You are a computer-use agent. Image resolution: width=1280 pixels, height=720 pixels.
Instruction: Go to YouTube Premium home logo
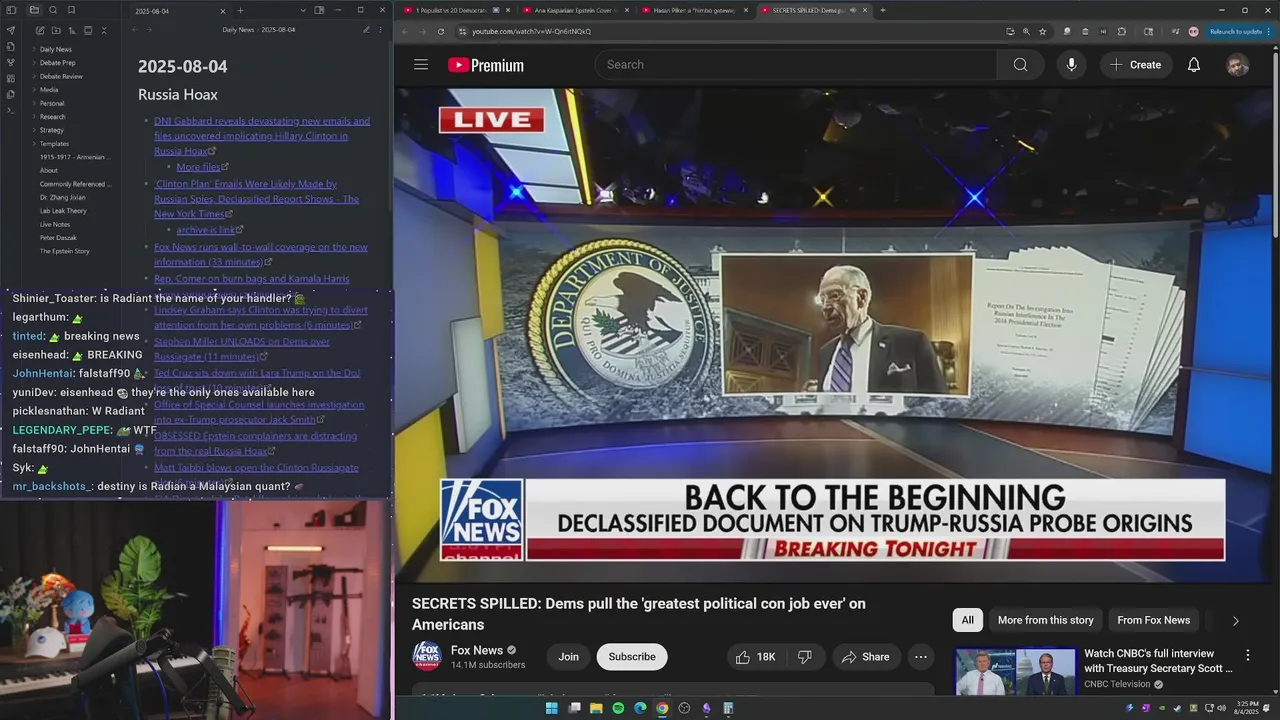click(486, 65)
